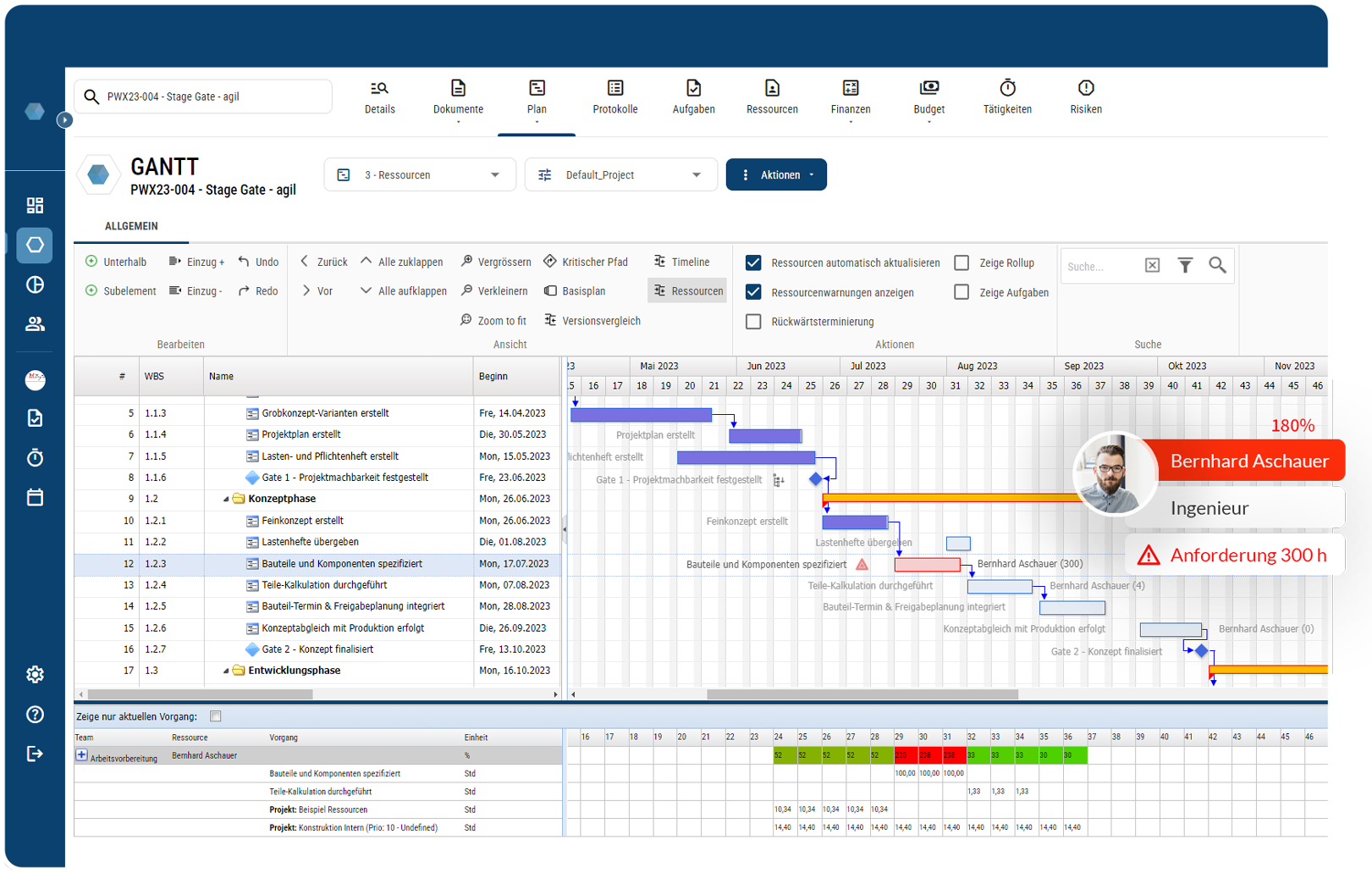The width and height of the screenshot is (1372, 873).
Task: Open Versionsvergleich
Action: point(592,321)
